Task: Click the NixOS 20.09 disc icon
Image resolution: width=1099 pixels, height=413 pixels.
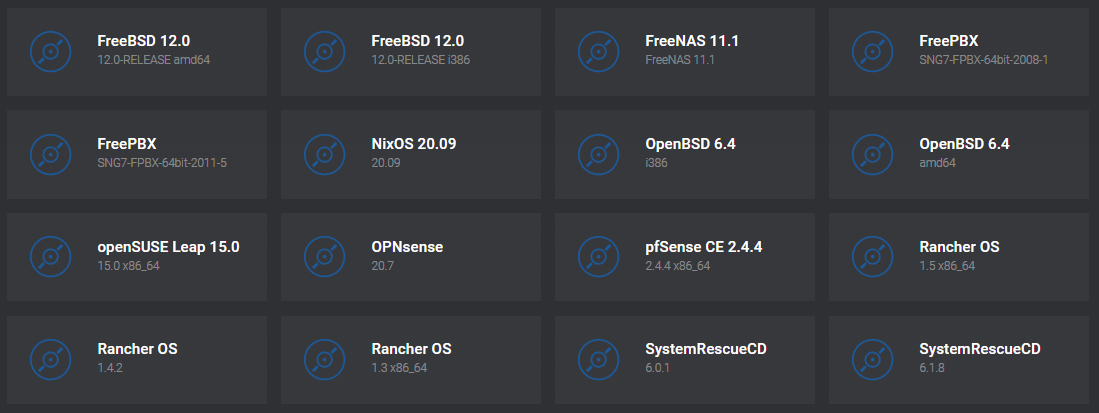Action: coord(325,154)
